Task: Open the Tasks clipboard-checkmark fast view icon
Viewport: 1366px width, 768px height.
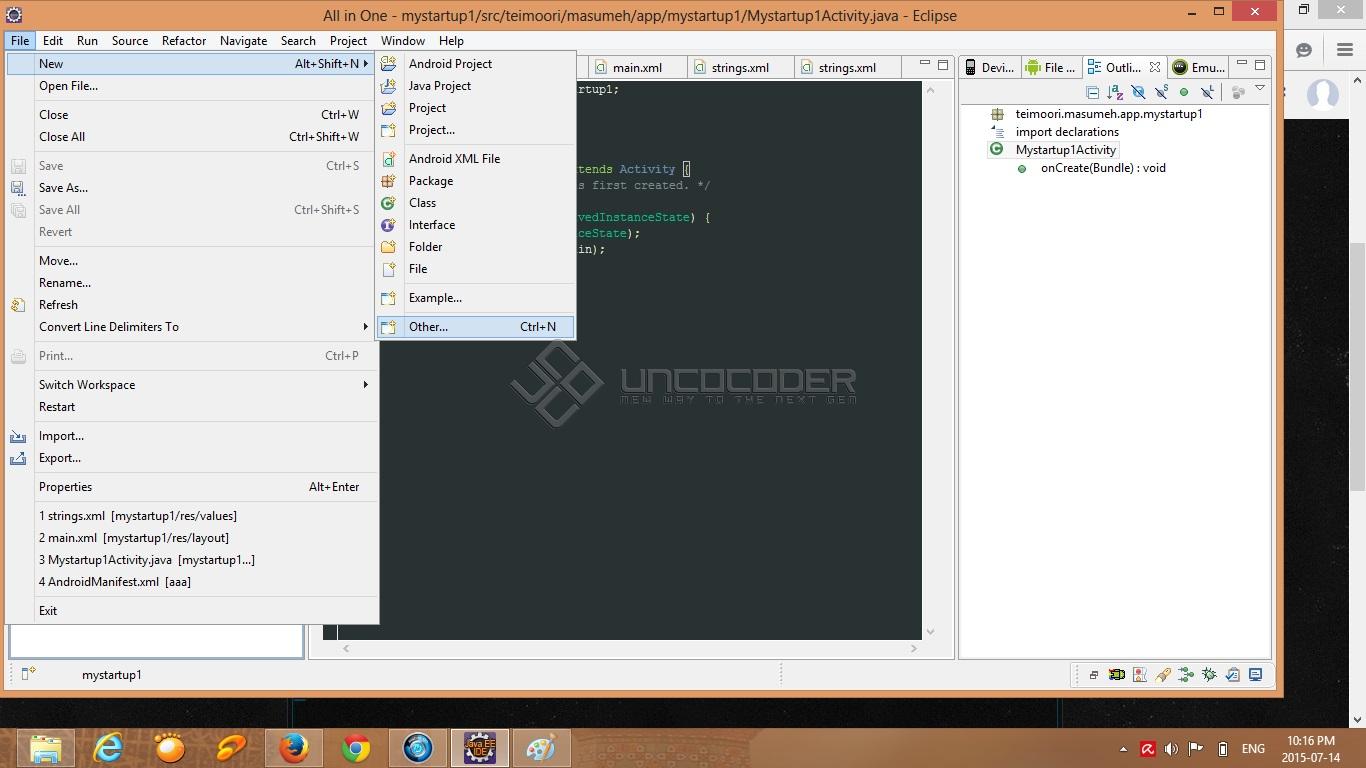Action: pos(1233,675)
